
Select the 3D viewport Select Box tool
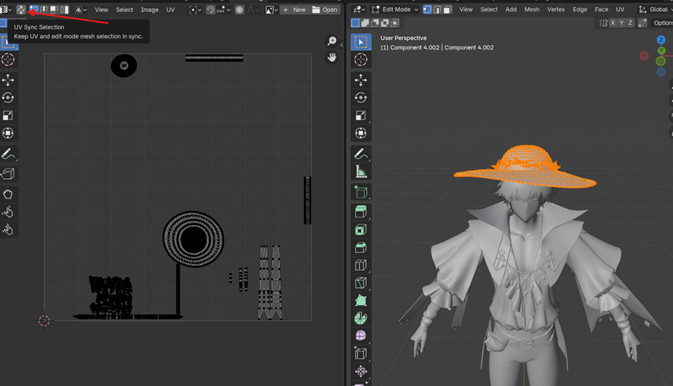pos(361,42)
